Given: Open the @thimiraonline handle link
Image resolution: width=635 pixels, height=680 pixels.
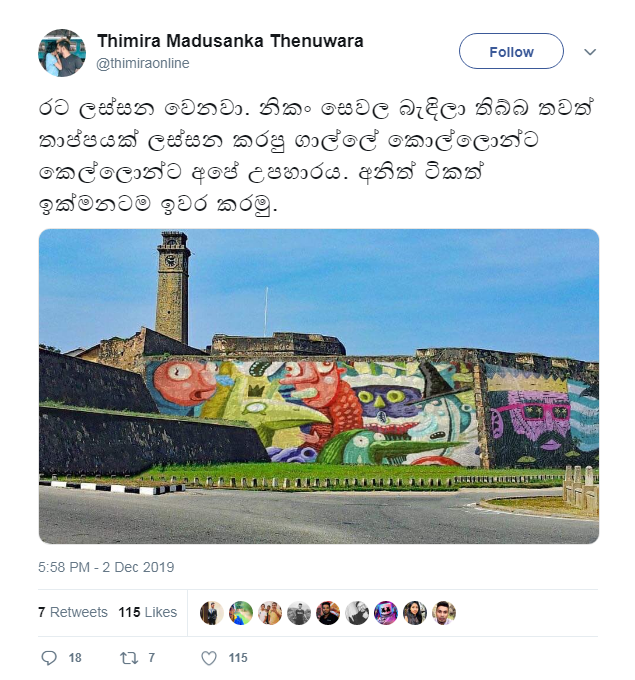Looking at the screenshot, I should [143, 63].
